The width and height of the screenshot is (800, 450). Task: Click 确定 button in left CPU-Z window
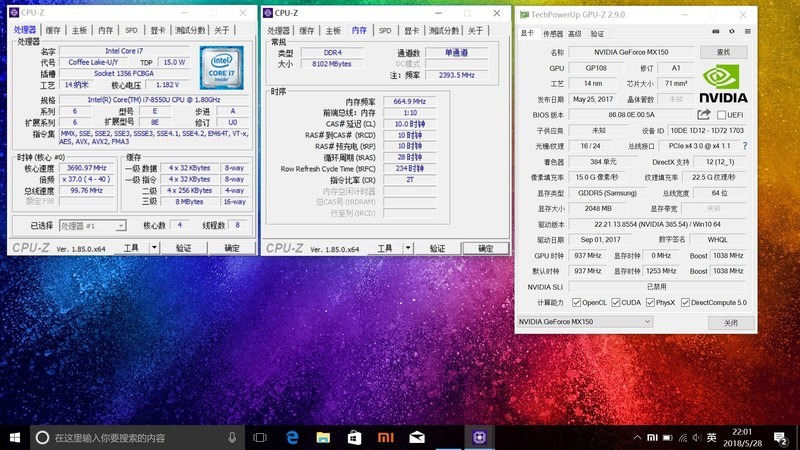[x=232, y=248]
